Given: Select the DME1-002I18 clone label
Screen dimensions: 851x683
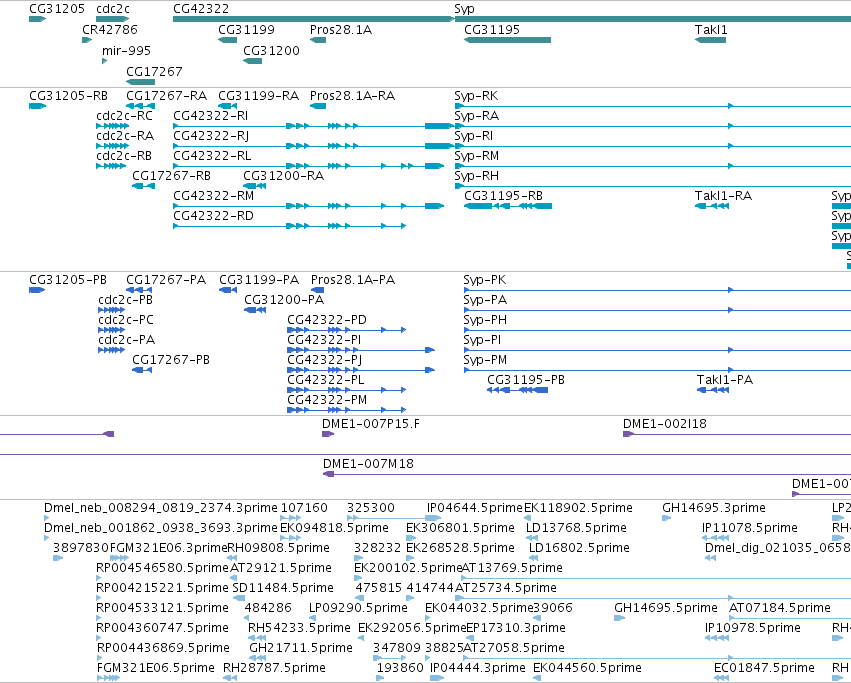Looking at the screenshot, I should click(x=665, y=424).
